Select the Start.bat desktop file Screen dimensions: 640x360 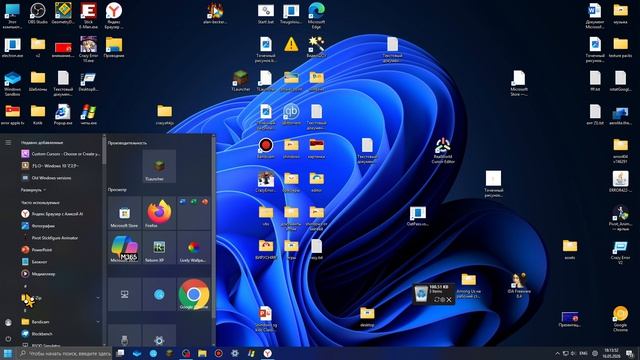click(266, 13)
